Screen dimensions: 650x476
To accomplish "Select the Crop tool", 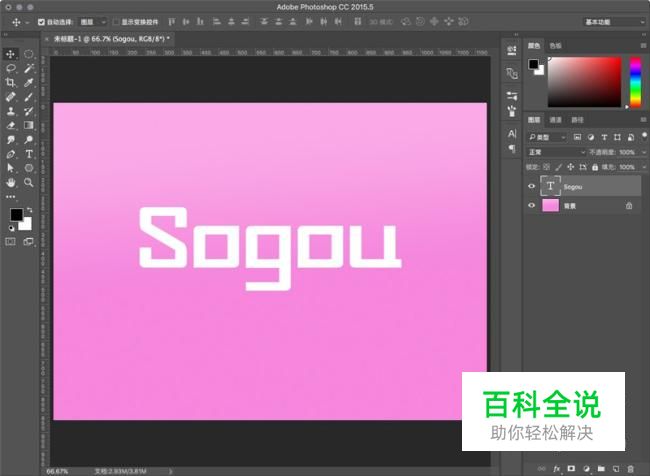I will (x=10, y=83).
